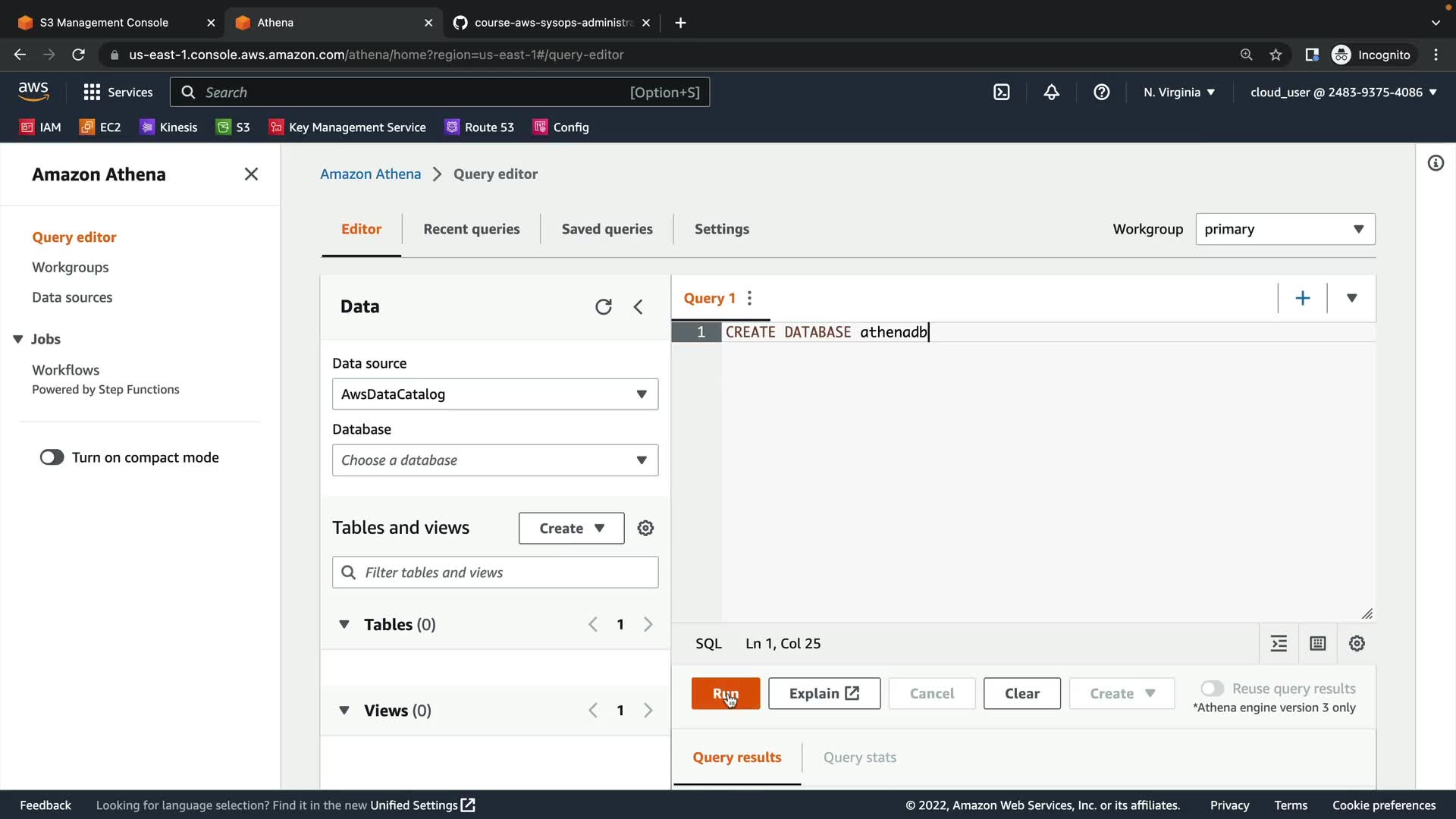Open the Workgroup primary dropdown
Screen dimensions: 1456x819
point(1285,229)
